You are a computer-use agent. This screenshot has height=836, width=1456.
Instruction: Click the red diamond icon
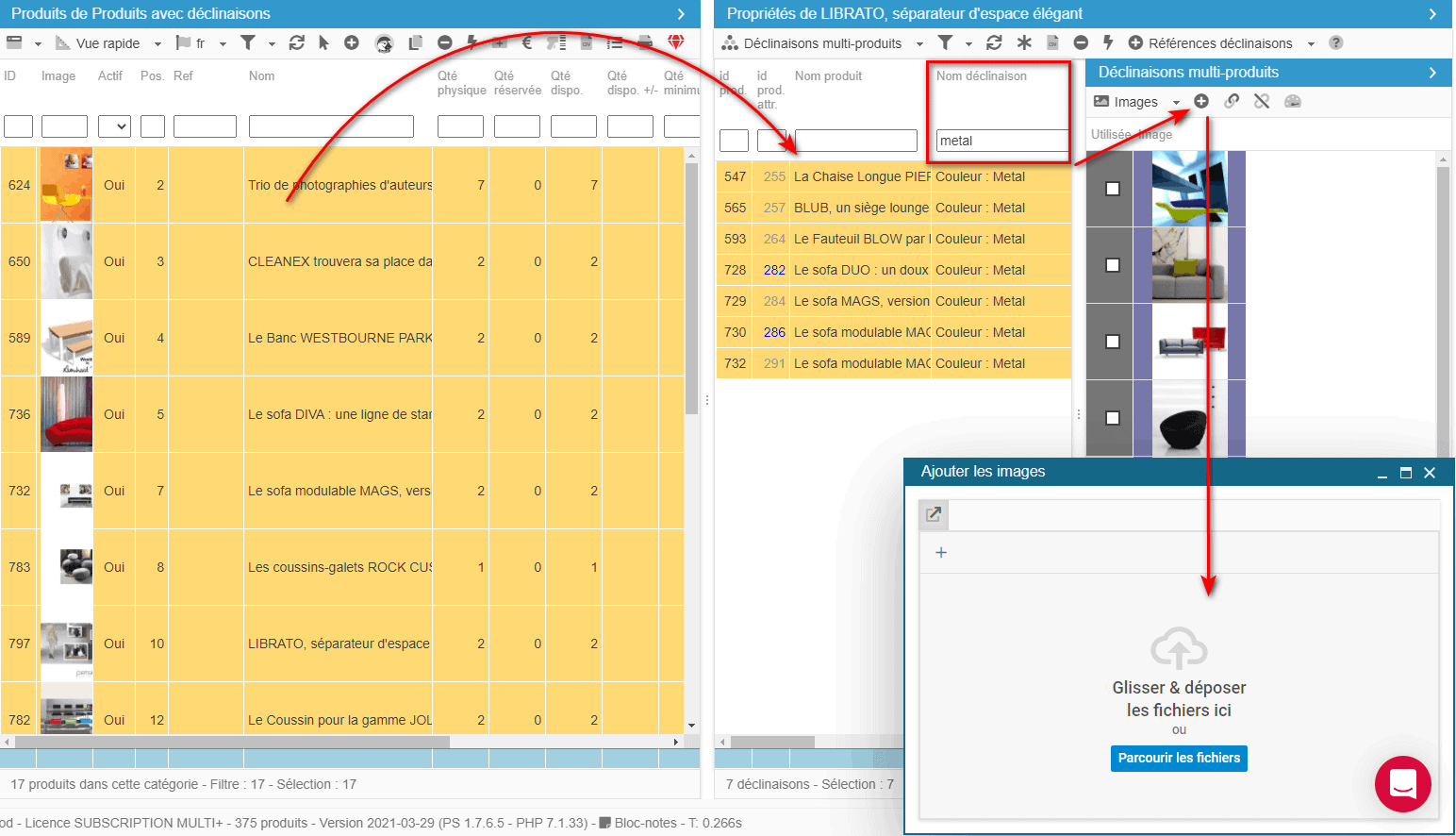point(675,42)
